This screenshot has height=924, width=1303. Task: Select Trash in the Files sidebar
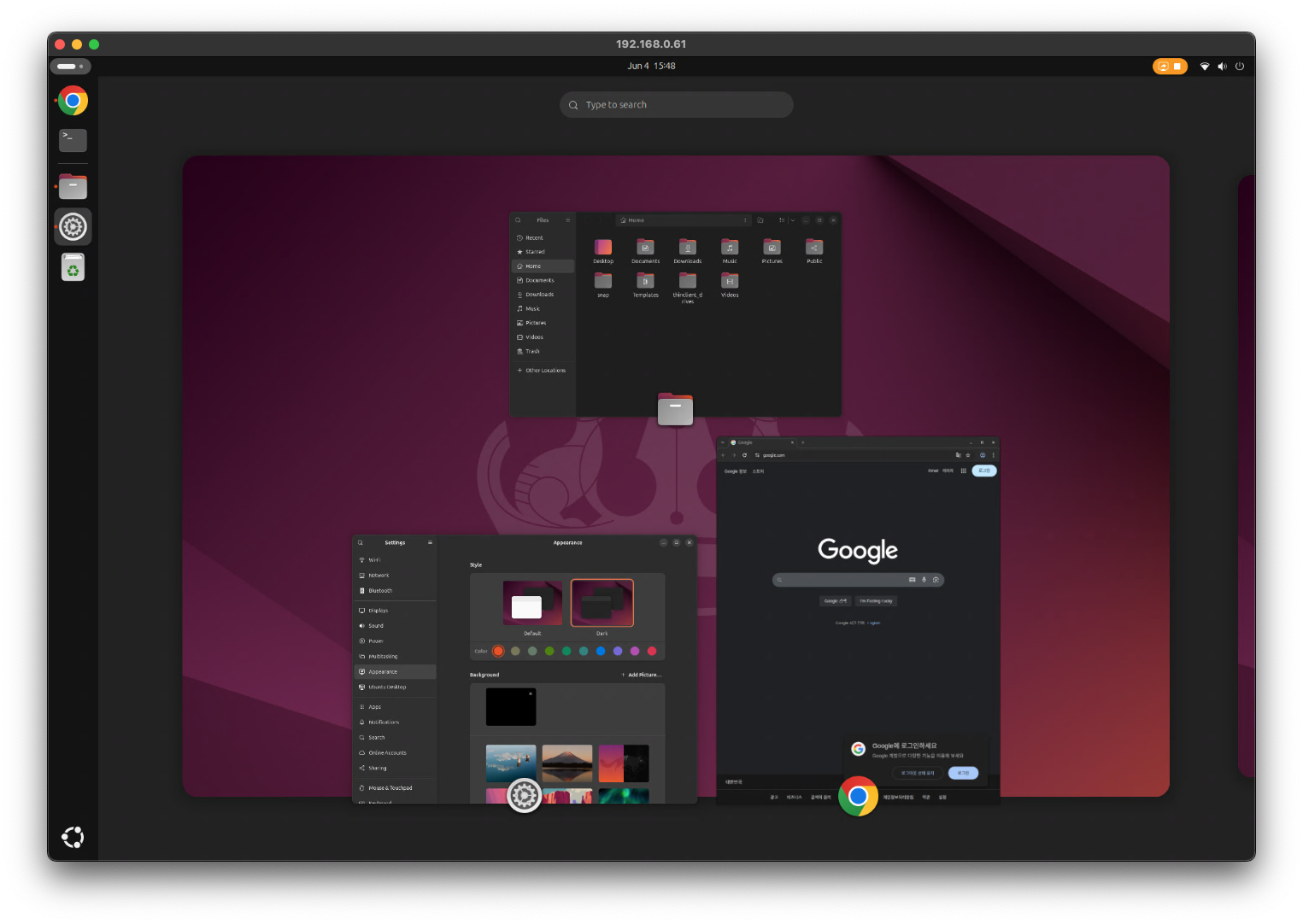[543, 351]
